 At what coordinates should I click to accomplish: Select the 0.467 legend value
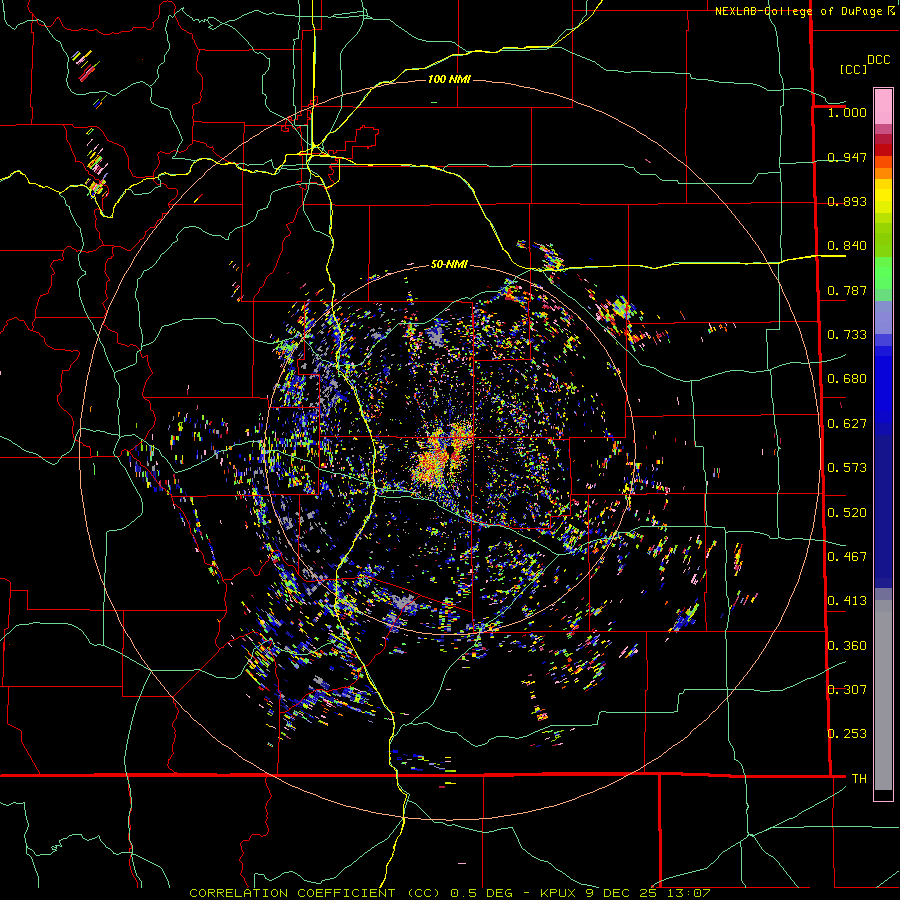point(847,557)
